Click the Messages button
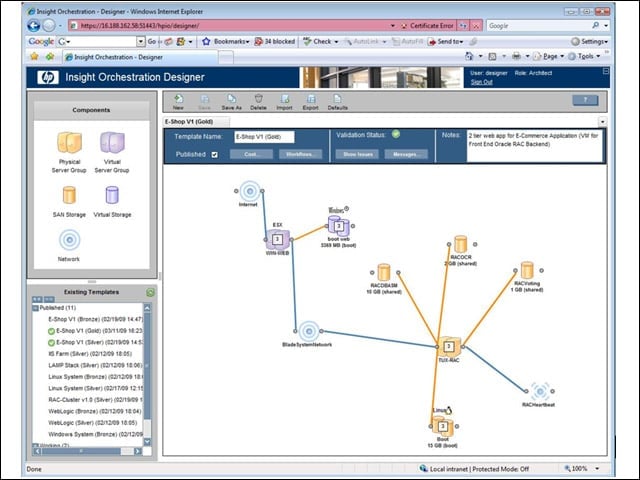 [x=406, y=154]
